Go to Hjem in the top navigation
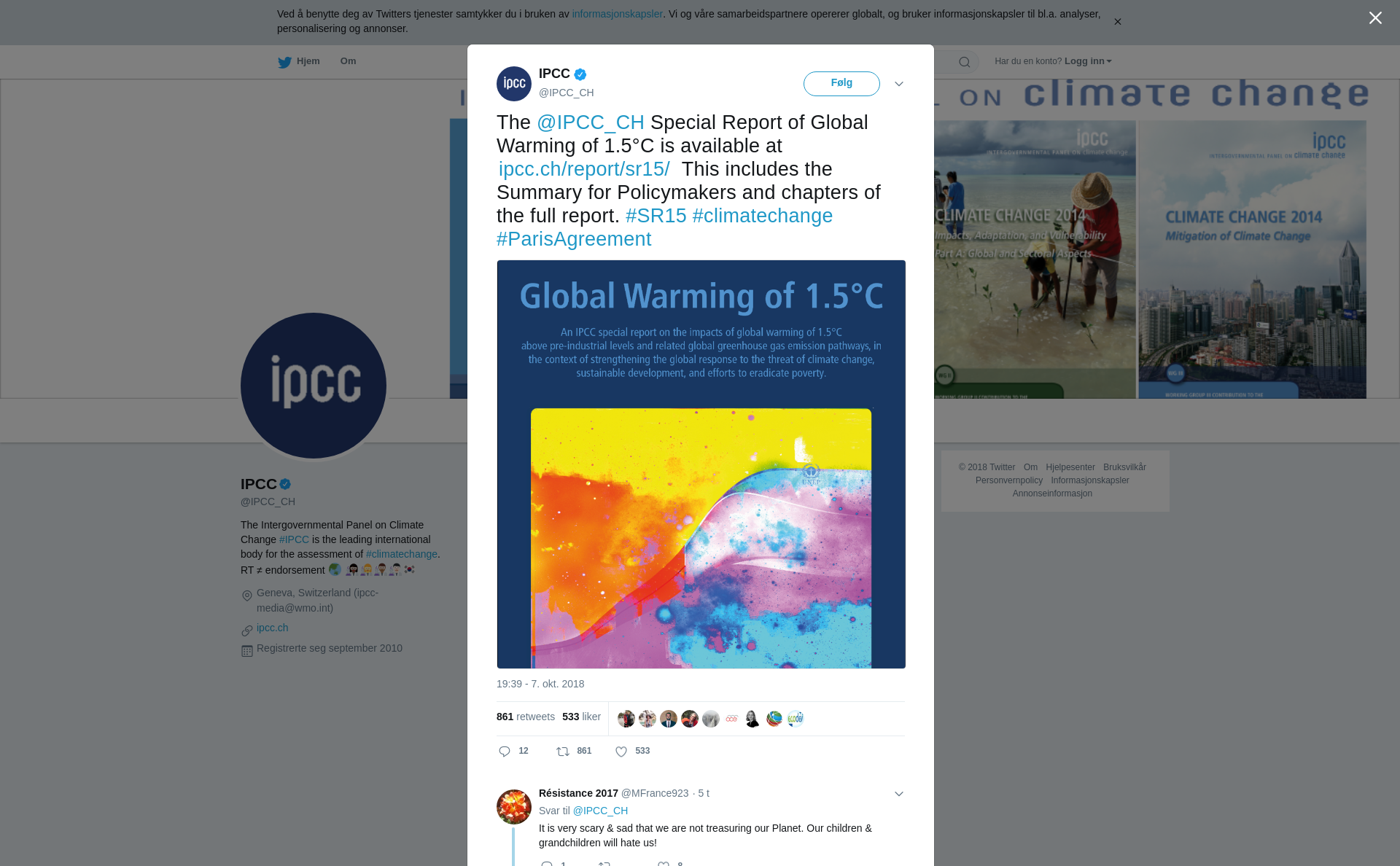1400x866 pixels. [308, 61]
